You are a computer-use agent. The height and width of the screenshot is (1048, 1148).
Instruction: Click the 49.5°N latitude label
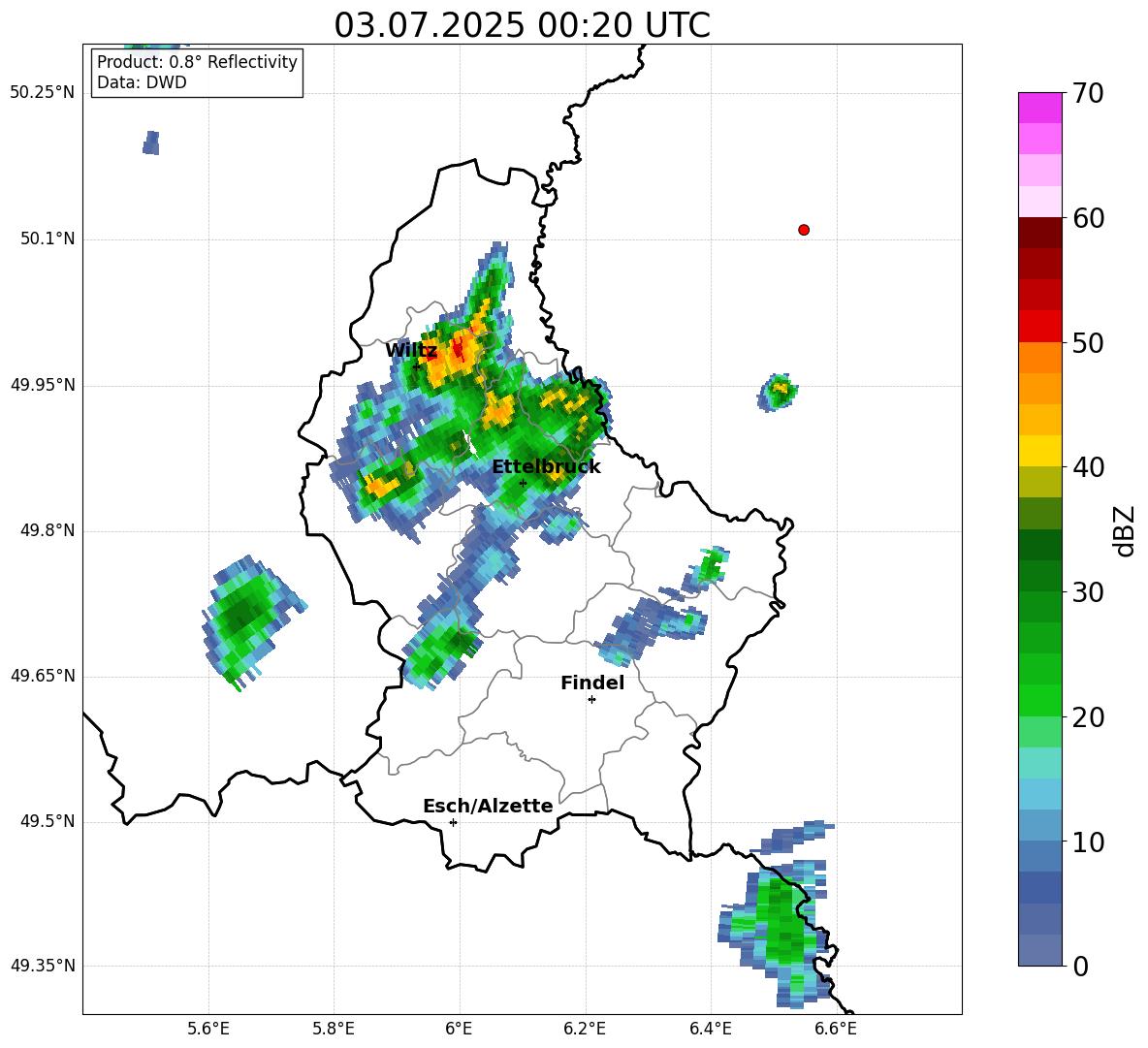tap(48, 821)
